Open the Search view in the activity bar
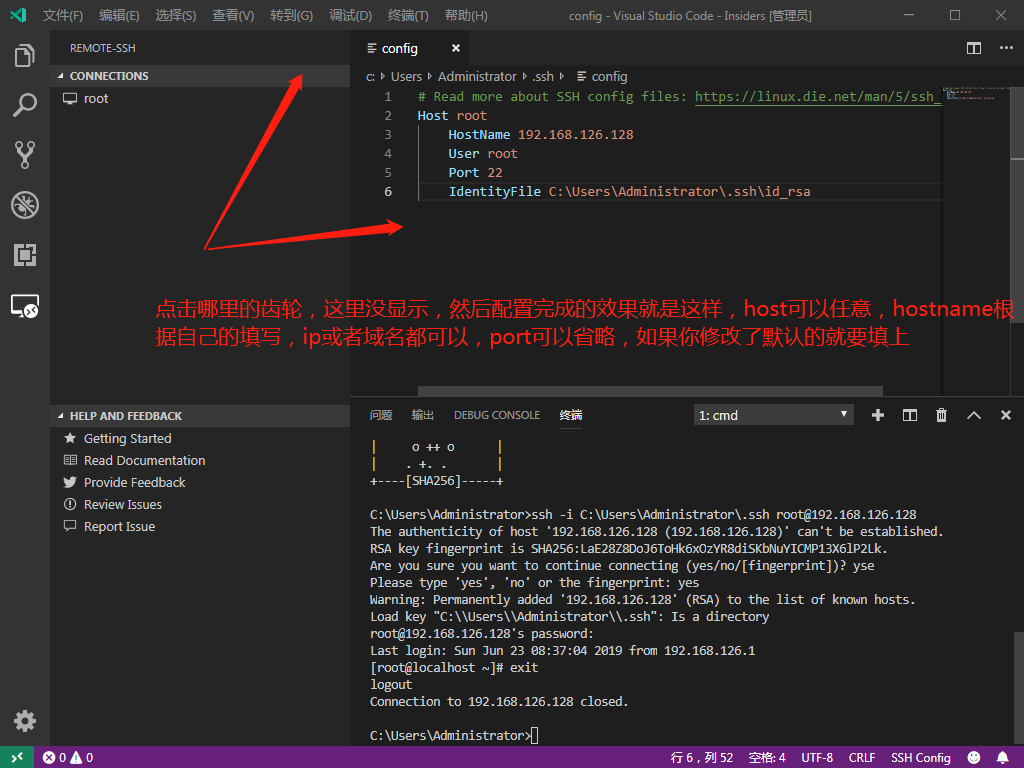1024x768 pixels. pos(24,104)
